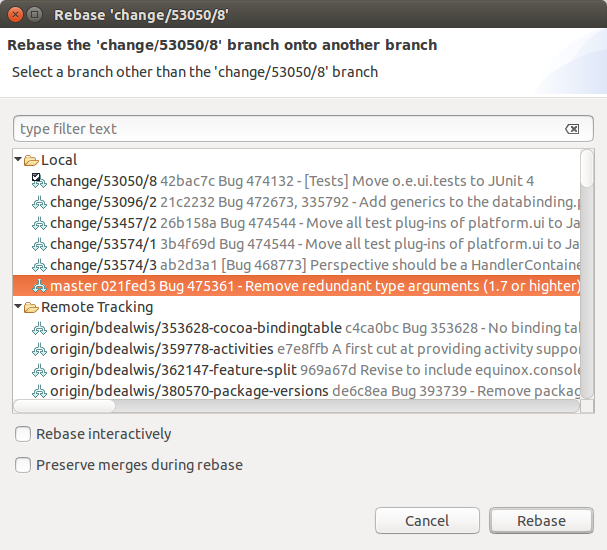This screenshot has width=607, height=550.
Task: Toggle Preserve merges during rebase
Action: [23, 465]
